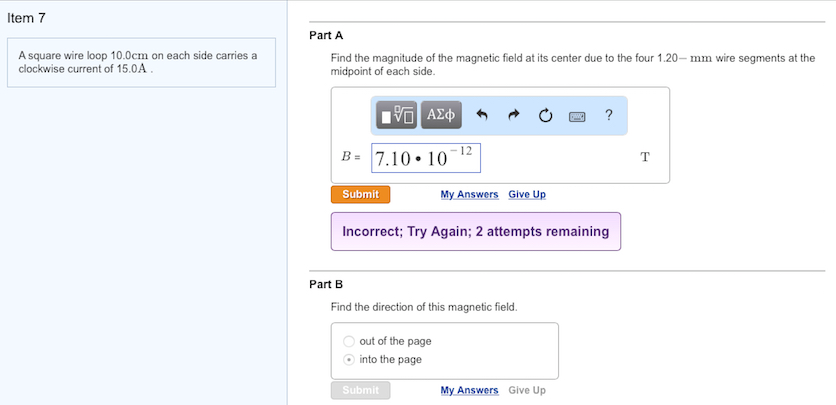Click the "Incorrect; Try Again" feedback message
The height and width of the screenshot is (405, 836).
(475, 231)
